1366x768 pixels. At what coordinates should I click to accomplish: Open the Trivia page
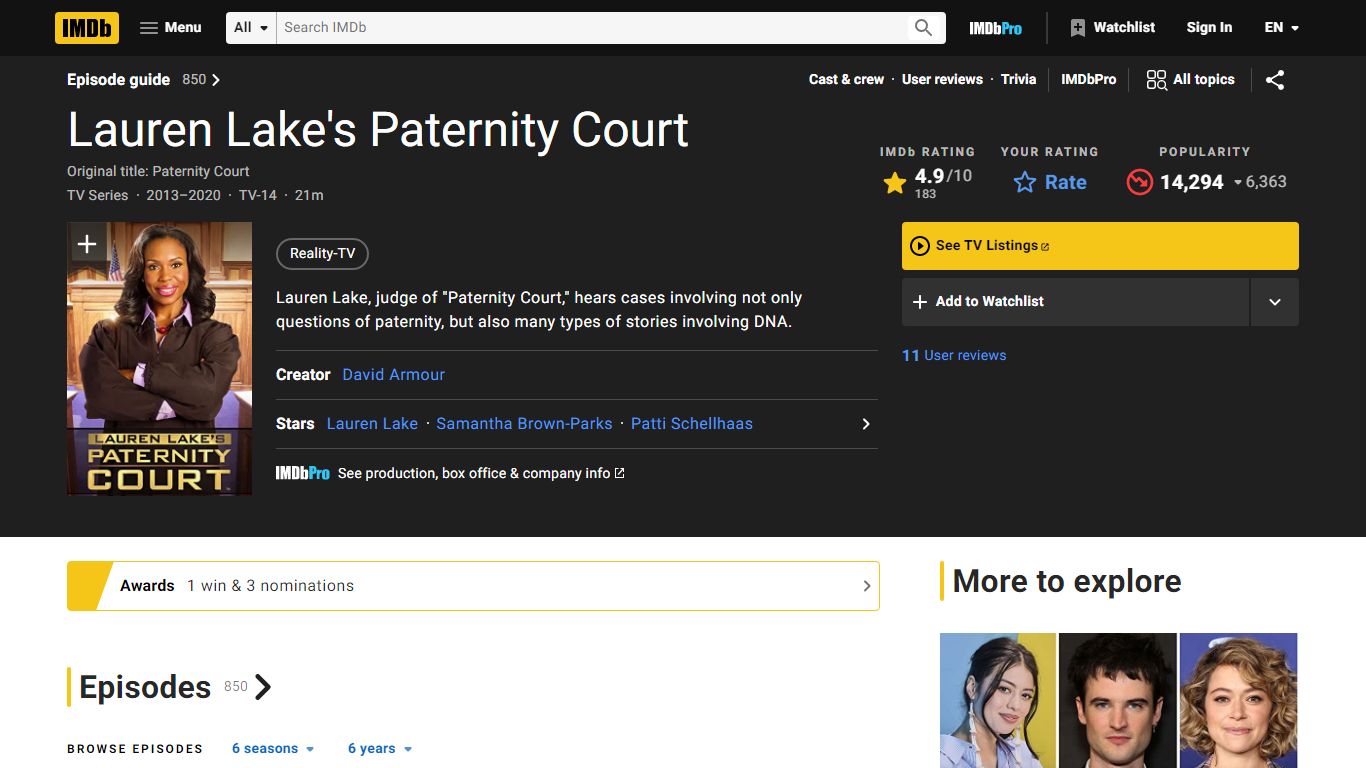click(x=1018, y=80)
